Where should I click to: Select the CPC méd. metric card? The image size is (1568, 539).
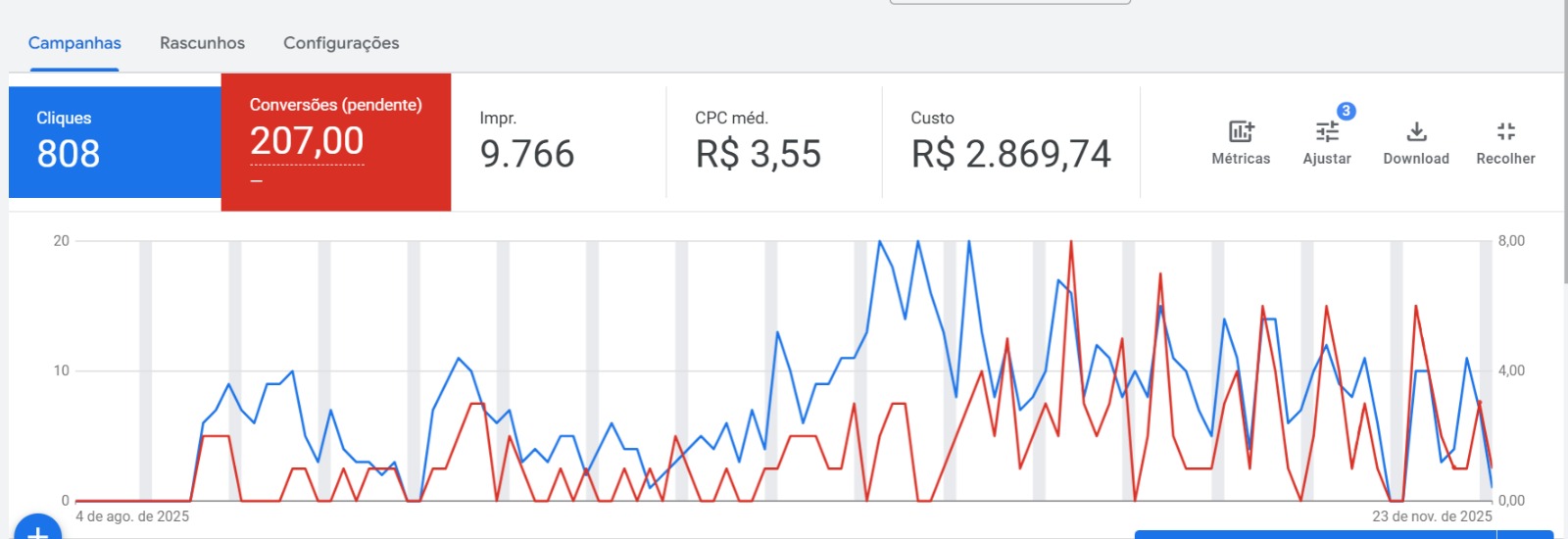774,141
